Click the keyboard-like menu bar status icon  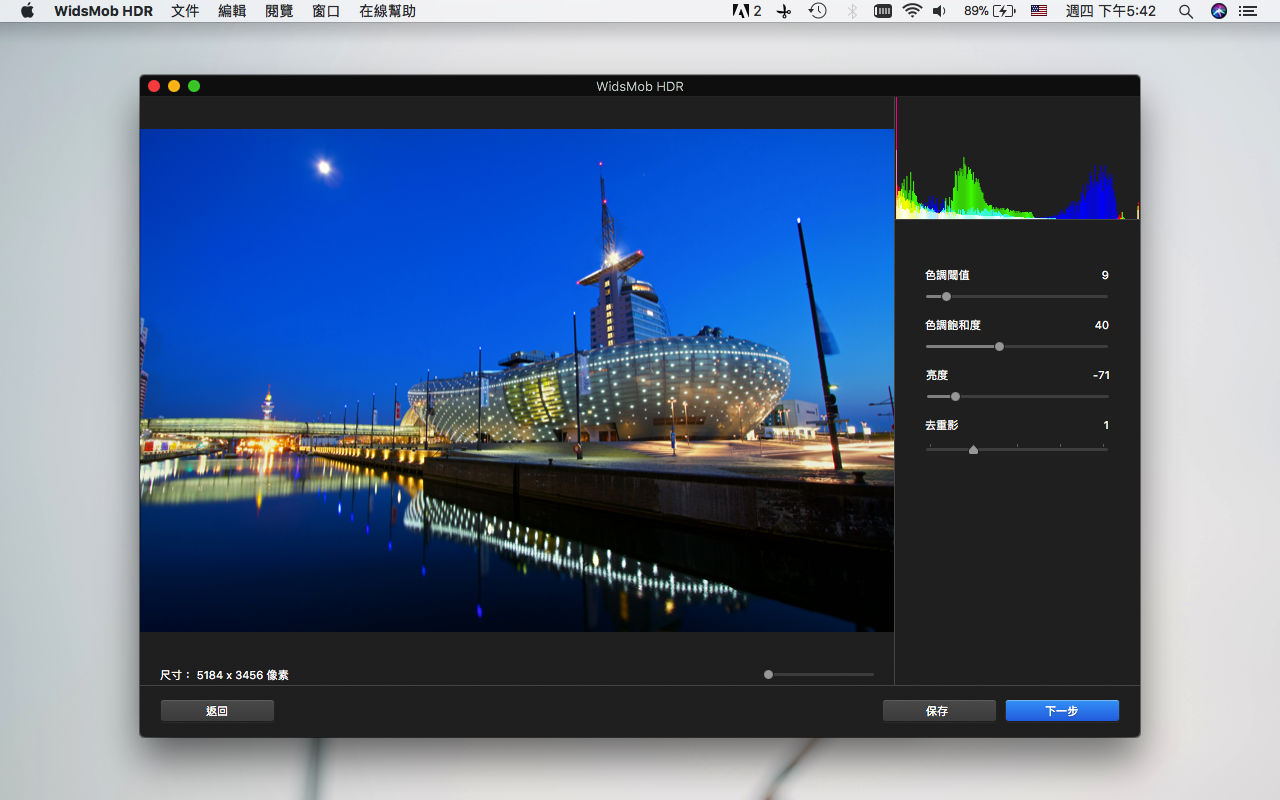click(883, 11)
